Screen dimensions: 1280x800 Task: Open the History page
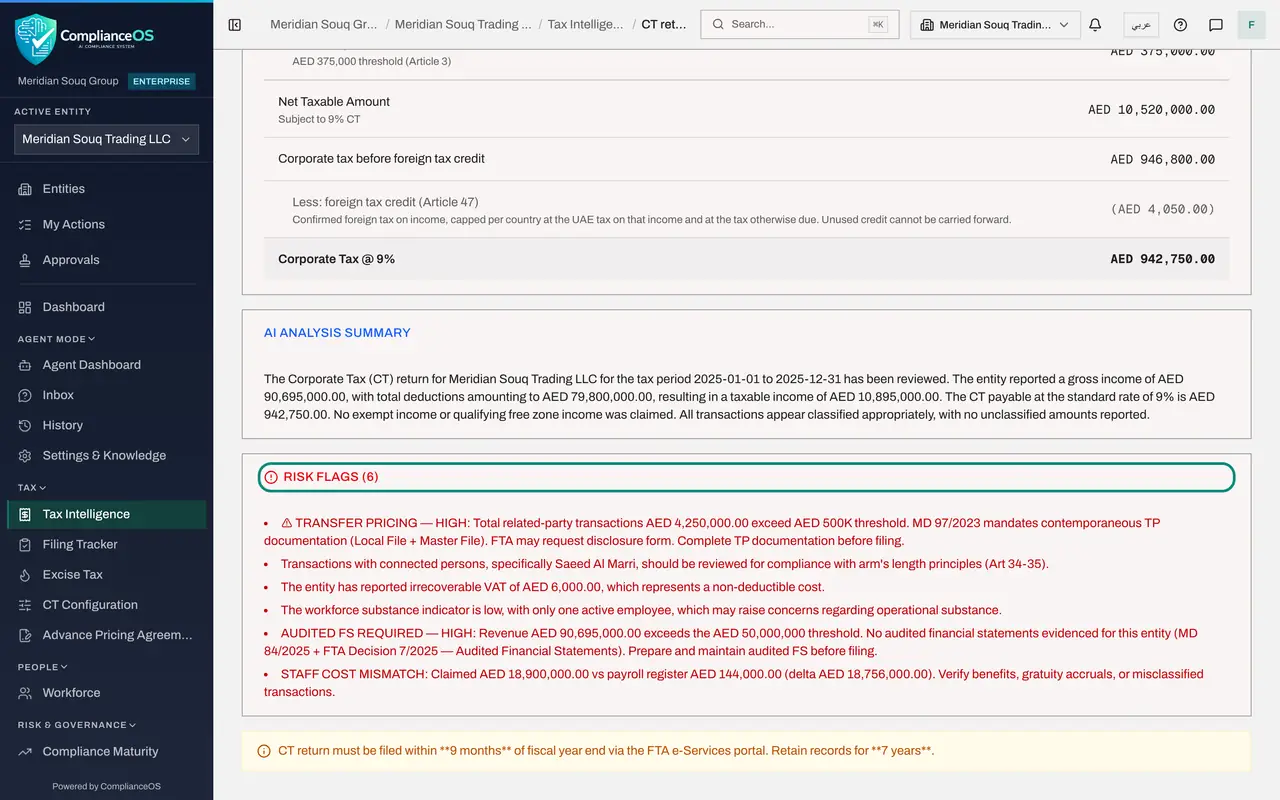tap(106, 425)
